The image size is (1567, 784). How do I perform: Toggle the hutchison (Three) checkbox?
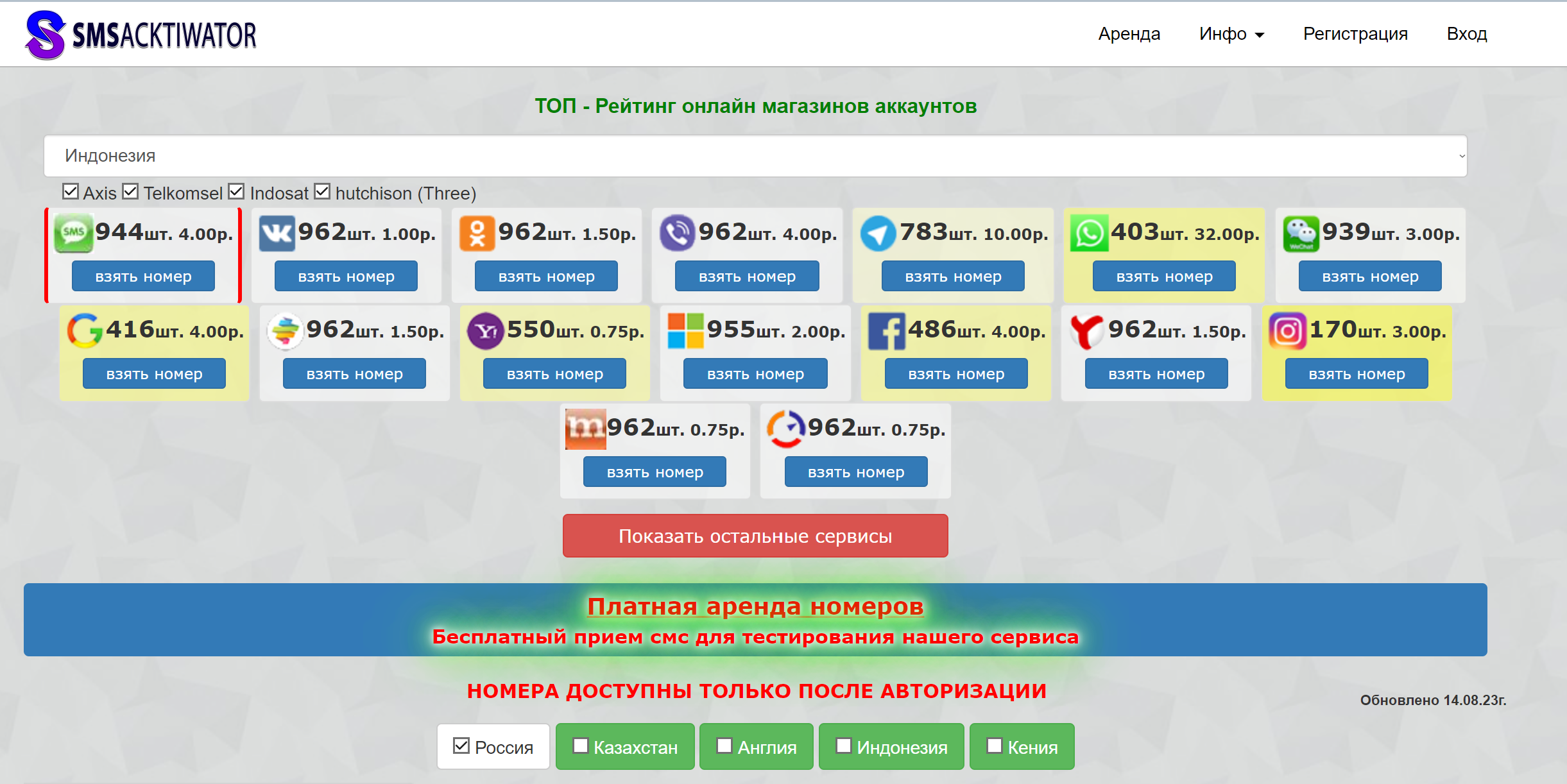coord(322,191)
